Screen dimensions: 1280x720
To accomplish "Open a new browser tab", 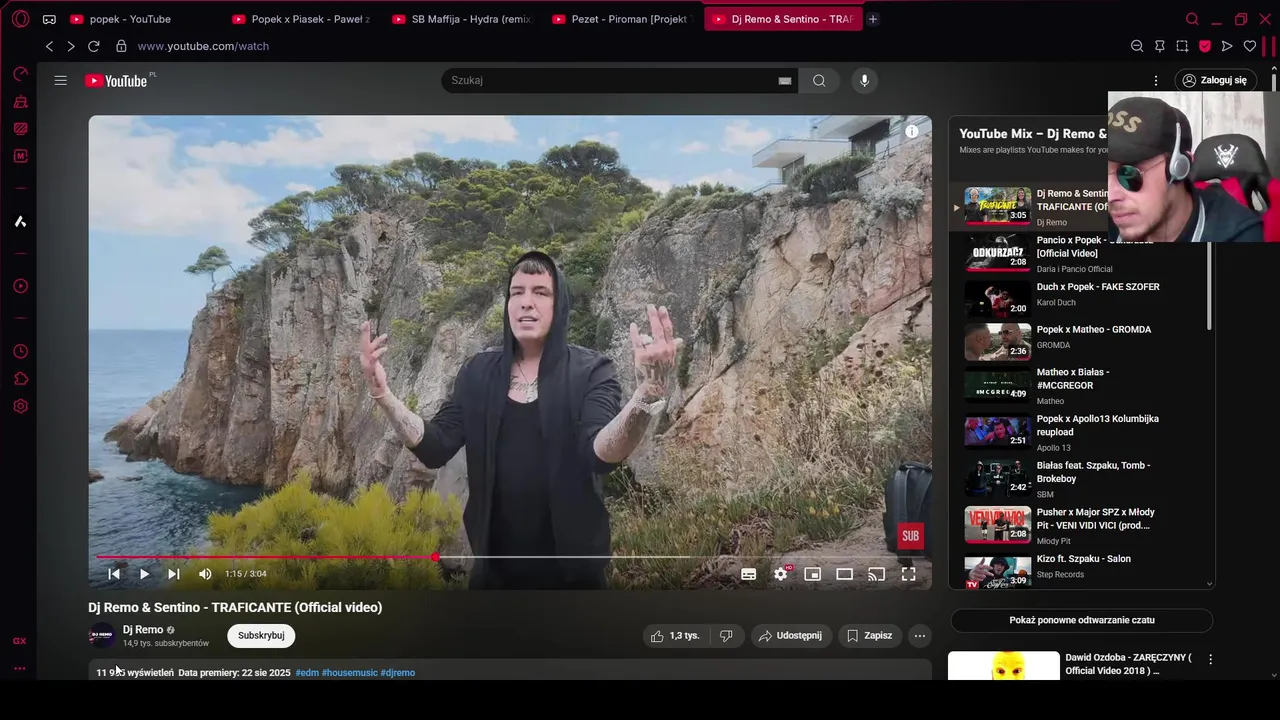I will coord(873,19).
